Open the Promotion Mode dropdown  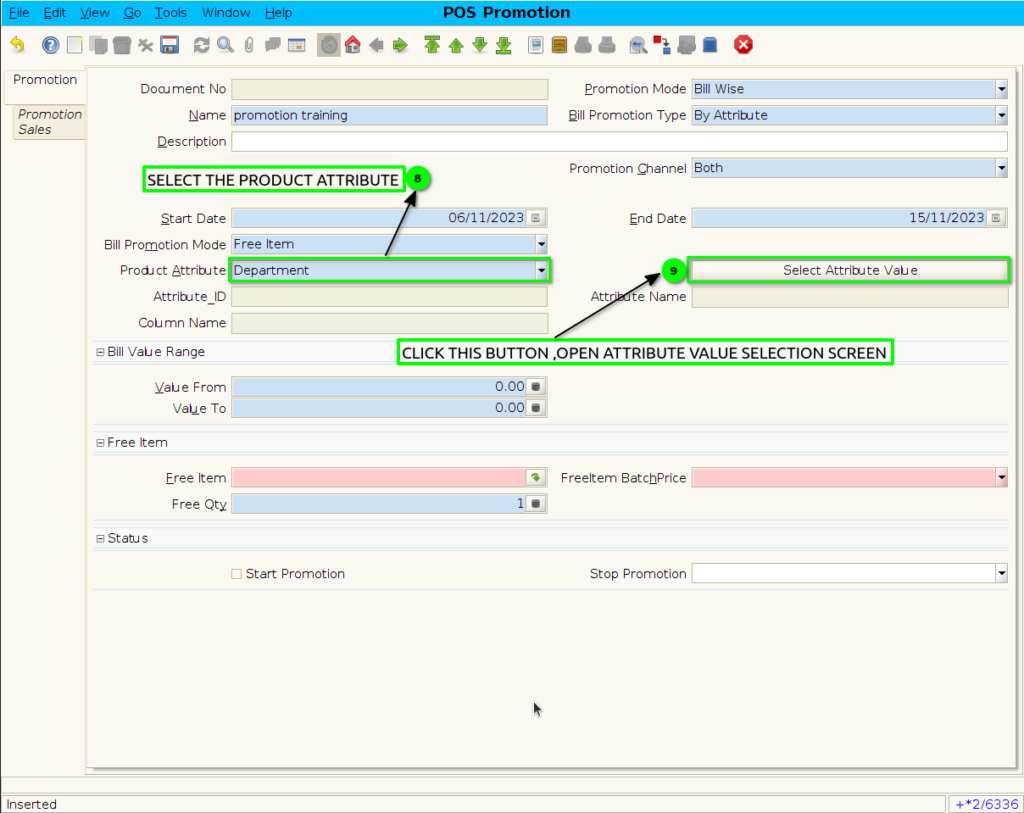(1001, 89)
